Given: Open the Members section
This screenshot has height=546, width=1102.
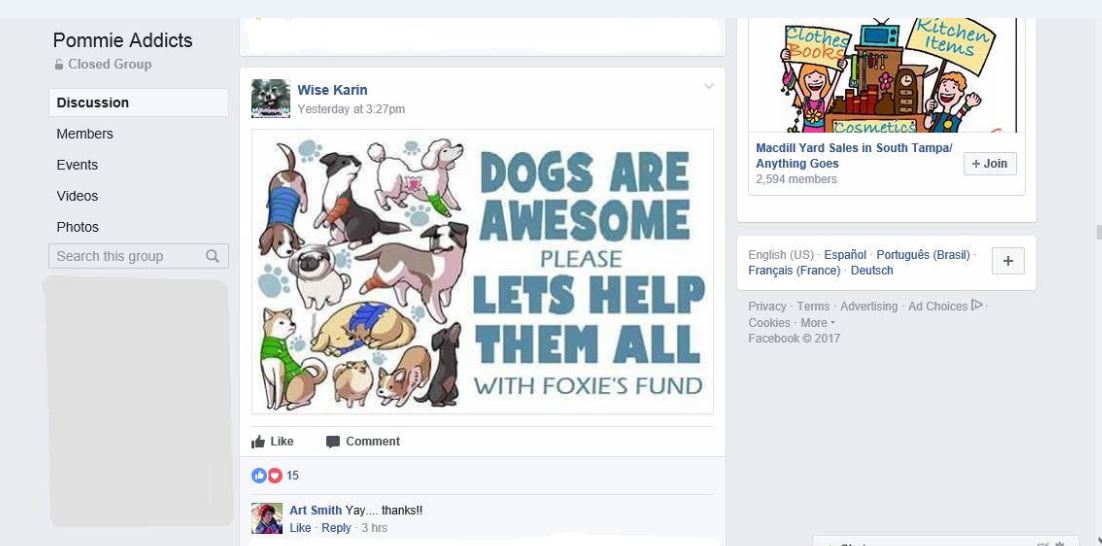Looking at the screenshot, I should click(85, 134).
